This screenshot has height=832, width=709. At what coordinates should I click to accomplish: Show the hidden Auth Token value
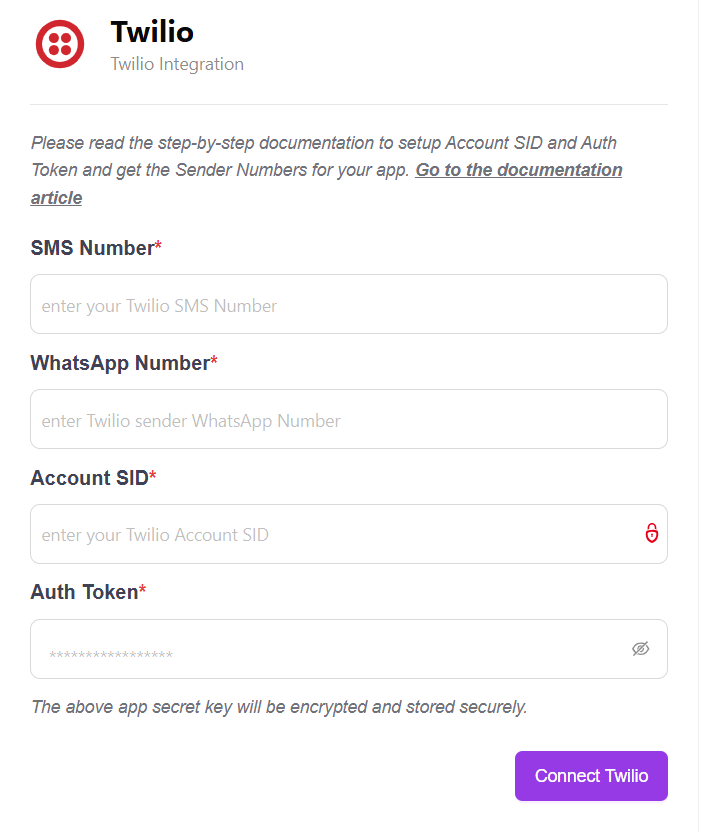pyautogui.click(x=641, y=649)
